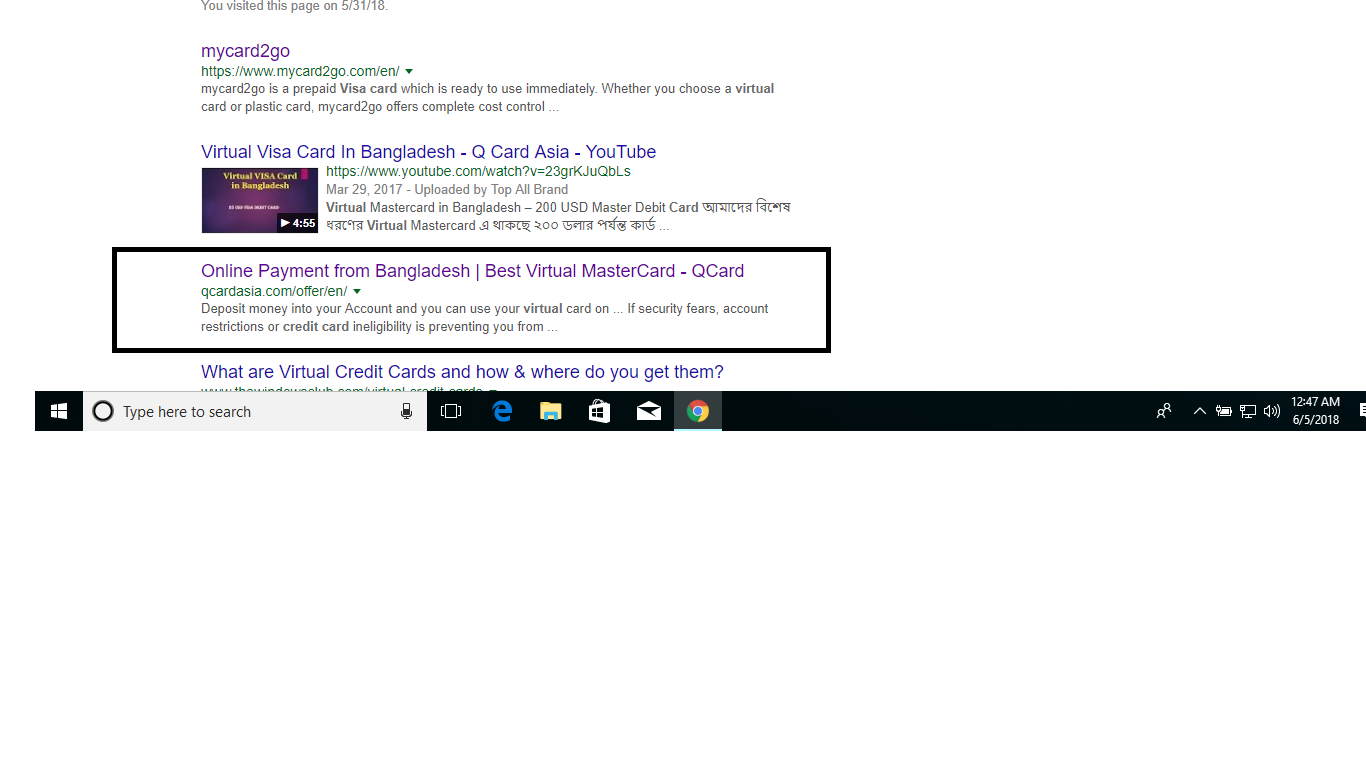1366x768 pixels.
Task: Check the battery status icon
Action: coord(1223,411)
